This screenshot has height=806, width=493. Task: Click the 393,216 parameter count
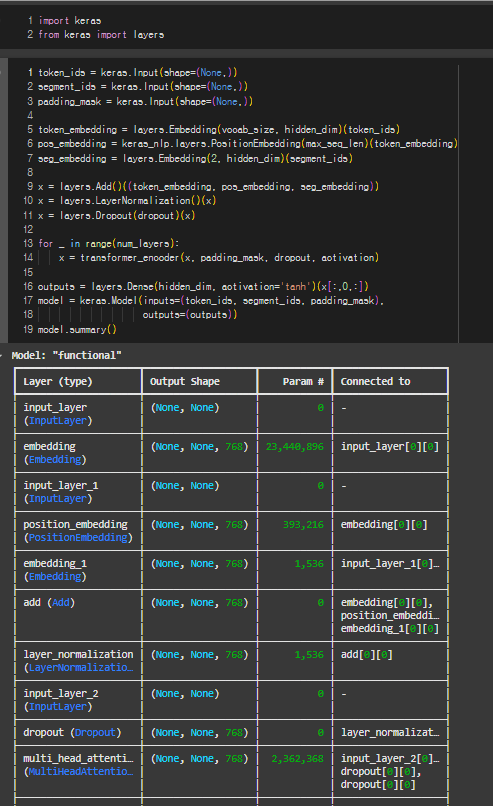303,525
